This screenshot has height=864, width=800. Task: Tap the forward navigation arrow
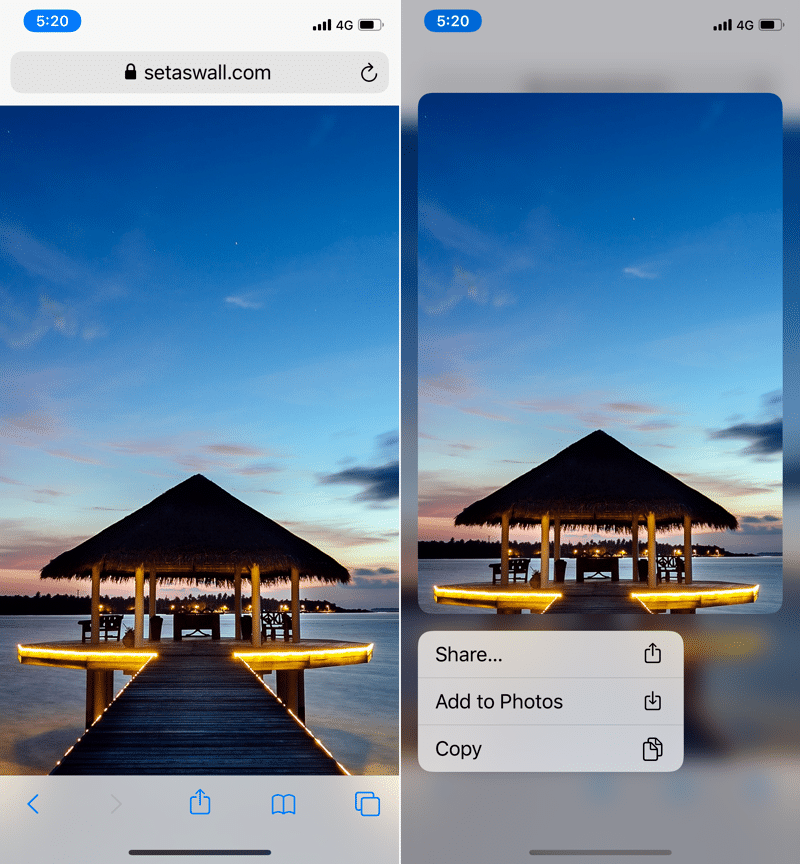pyautogui.click(x=115, y=804)
